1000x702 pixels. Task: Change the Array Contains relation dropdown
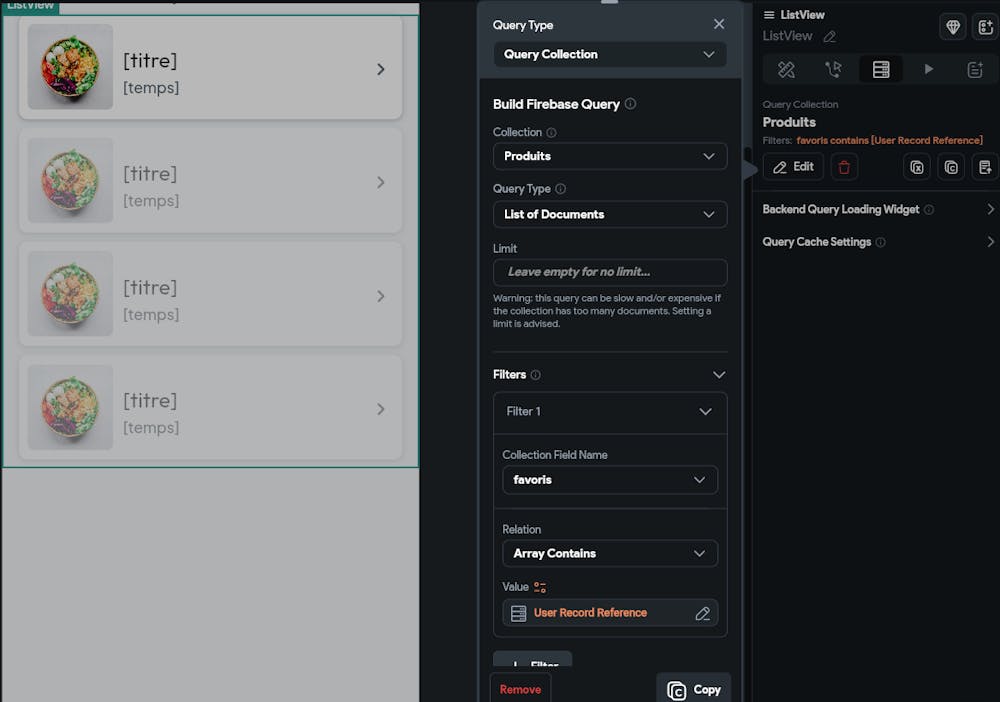click(610, 553)
